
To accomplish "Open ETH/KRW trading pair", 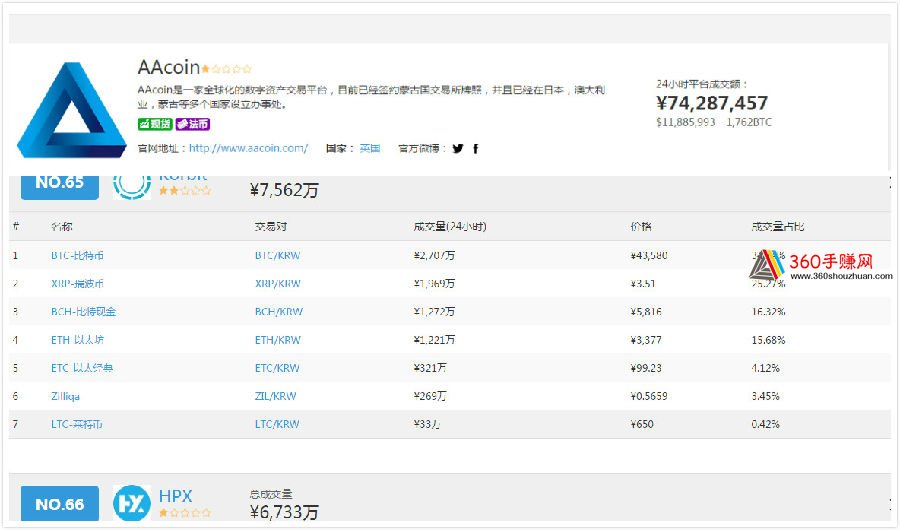I will point(277,340).
